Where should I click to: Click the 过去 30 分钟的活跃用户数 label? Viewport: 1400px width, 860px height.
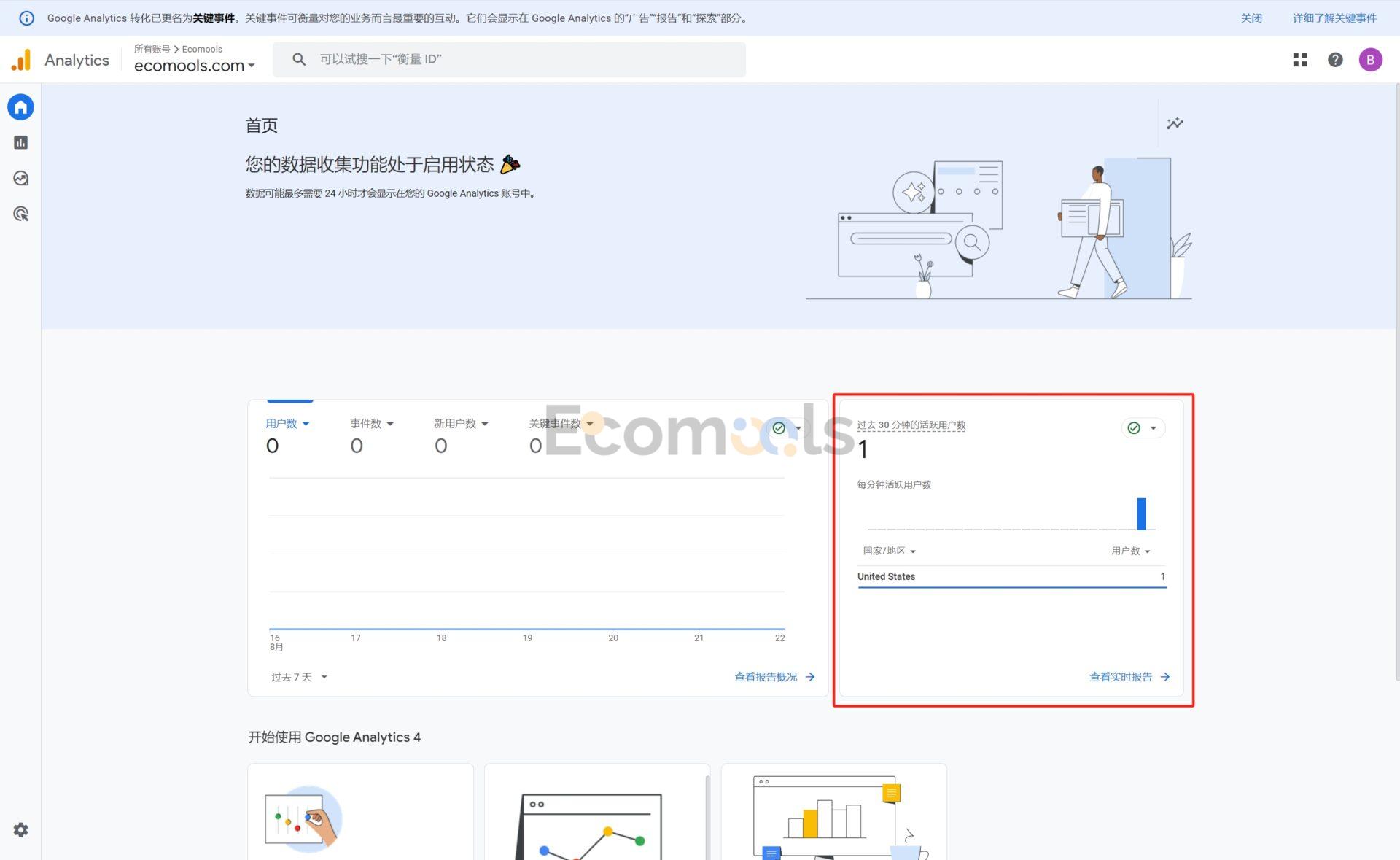911,425
